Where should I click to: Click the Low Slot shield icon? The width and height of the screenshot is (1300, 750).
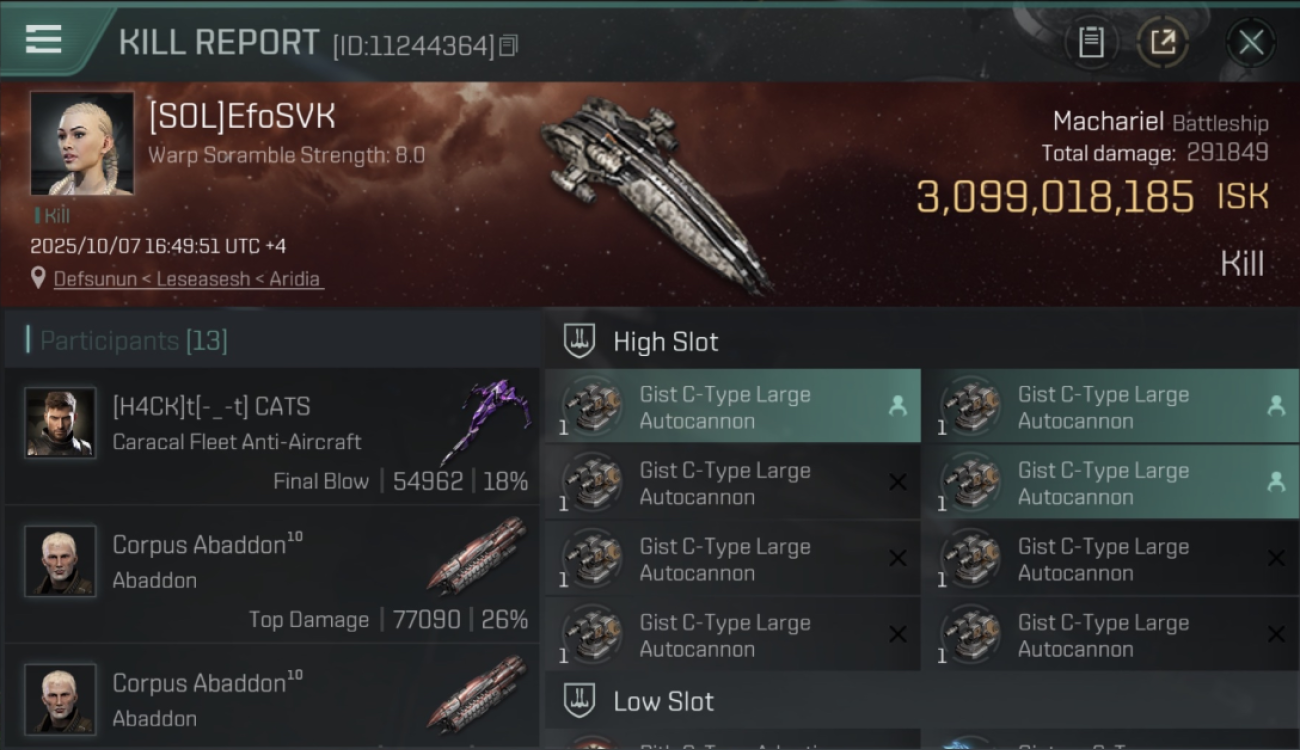pyautogui.click(x=579, y=701)
